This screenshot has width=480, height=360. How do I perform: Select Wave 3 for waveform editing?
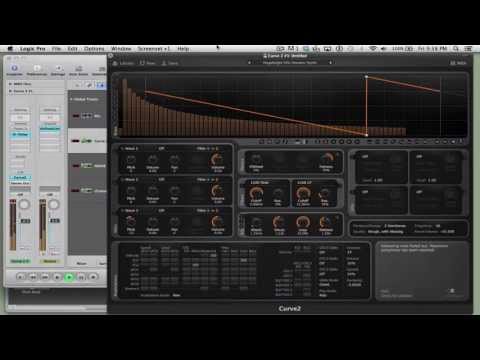point(131,210)
